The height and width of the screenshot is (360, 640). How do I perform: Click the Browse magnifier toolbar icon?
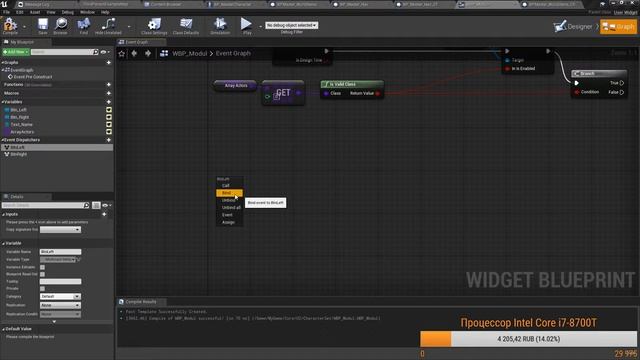pos(60,25)
